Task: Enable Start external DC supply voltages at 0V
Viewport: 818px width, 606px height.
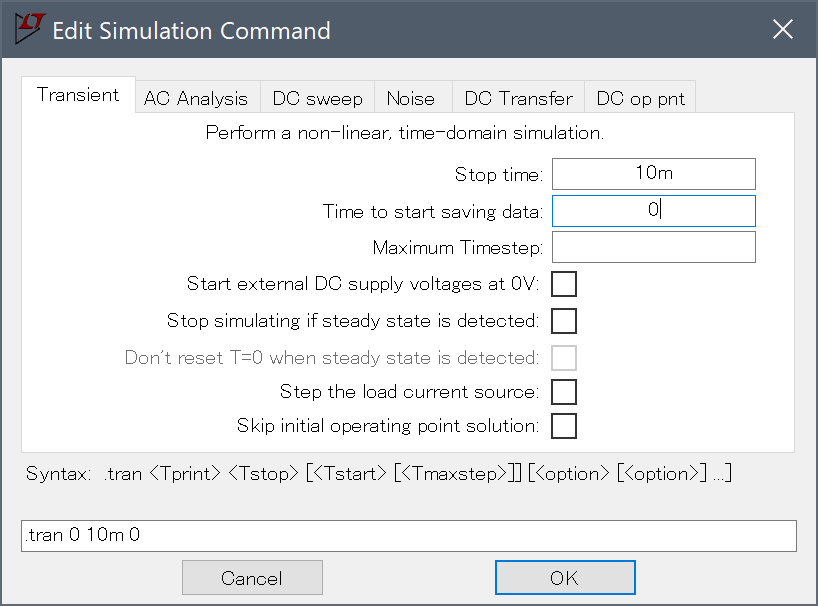Action: 564,284
